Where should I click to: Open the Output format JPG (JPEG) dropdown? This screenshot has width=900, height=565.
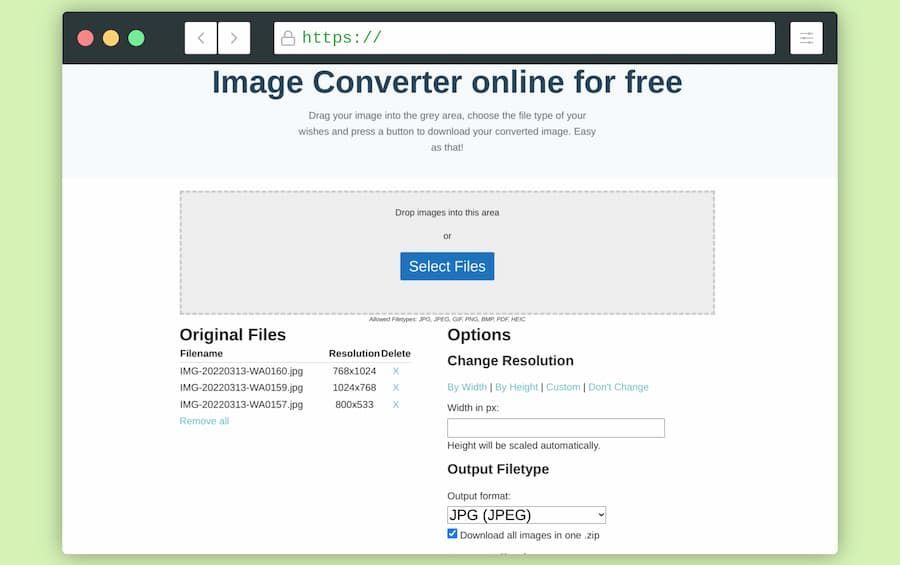coord(526,515)
